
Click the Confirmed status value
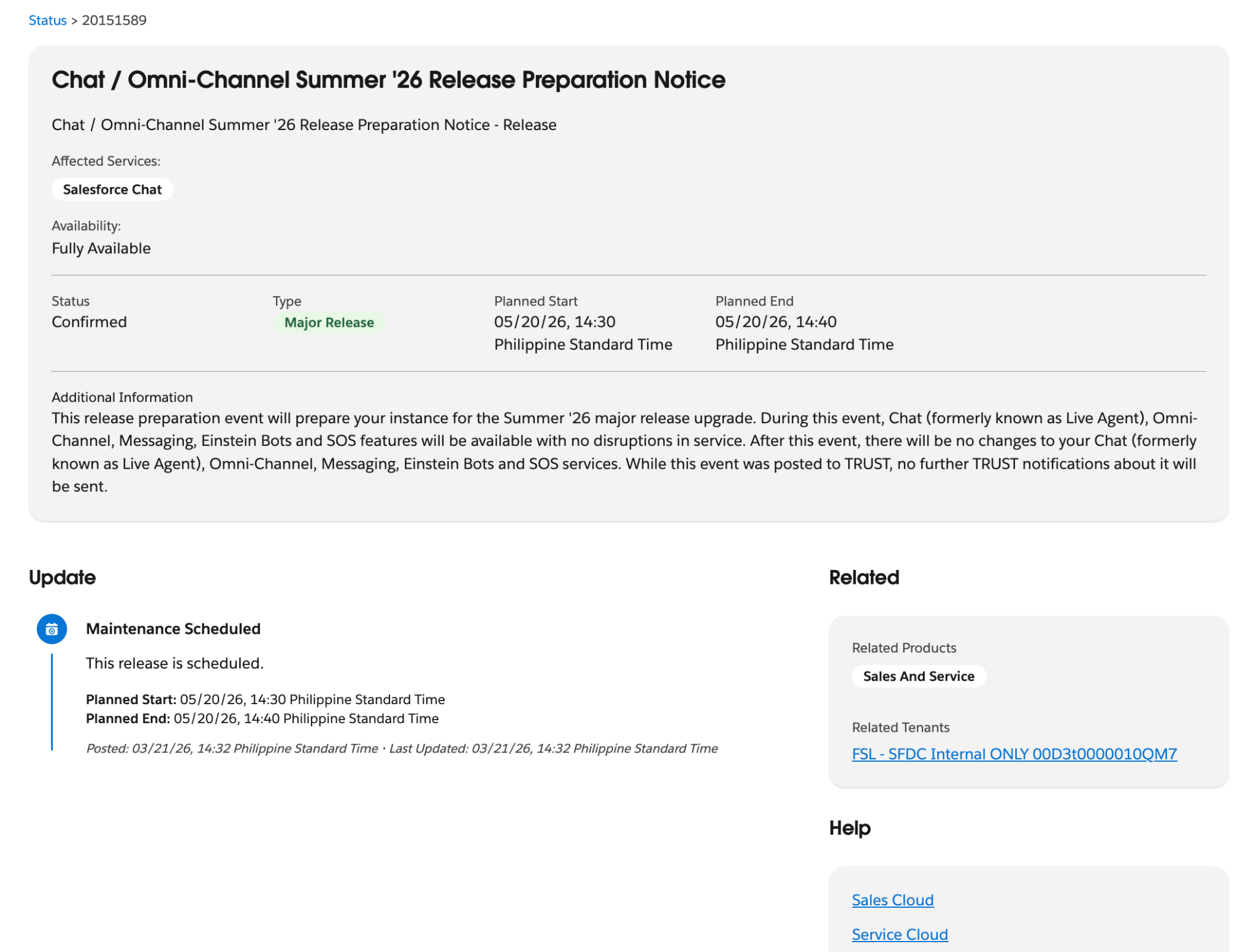tap(89, 322)
